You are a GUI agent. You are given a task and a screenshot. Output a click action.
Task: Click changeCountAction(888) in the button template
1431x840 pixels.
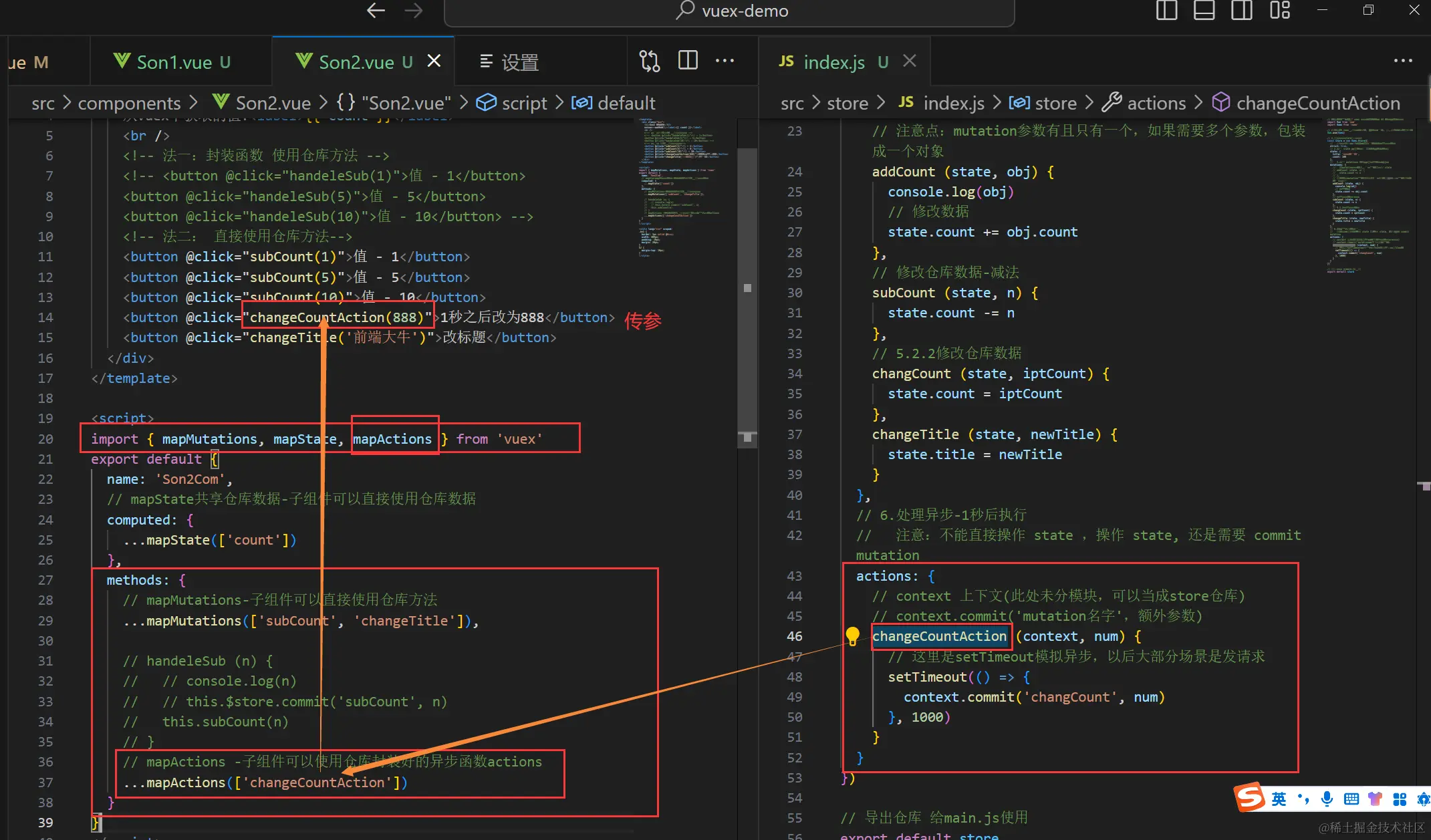coord(336,317)
